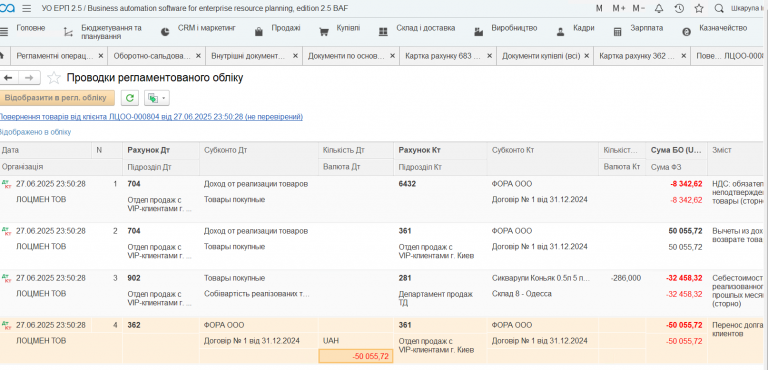Close the Внутрішні документ... tab
The image size is (768, 370).
point(295,56)
